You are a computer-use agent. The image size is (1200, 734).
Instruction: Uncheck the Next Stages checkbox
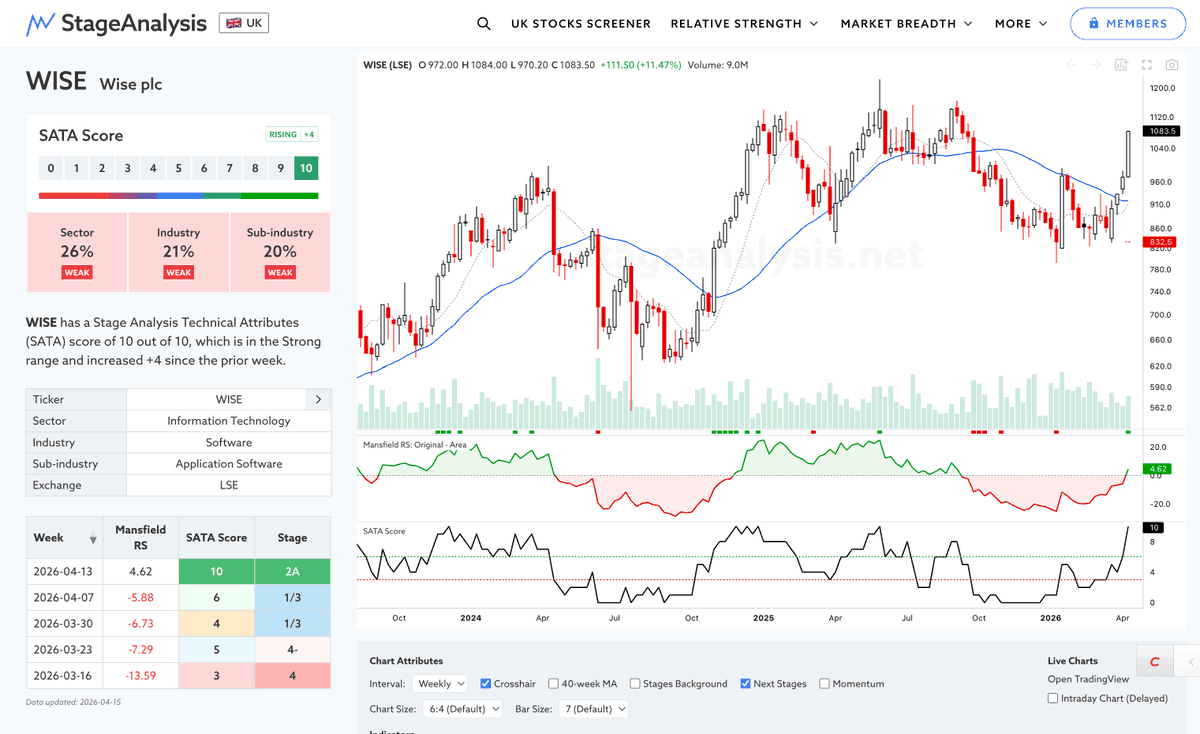pos(746,684)
